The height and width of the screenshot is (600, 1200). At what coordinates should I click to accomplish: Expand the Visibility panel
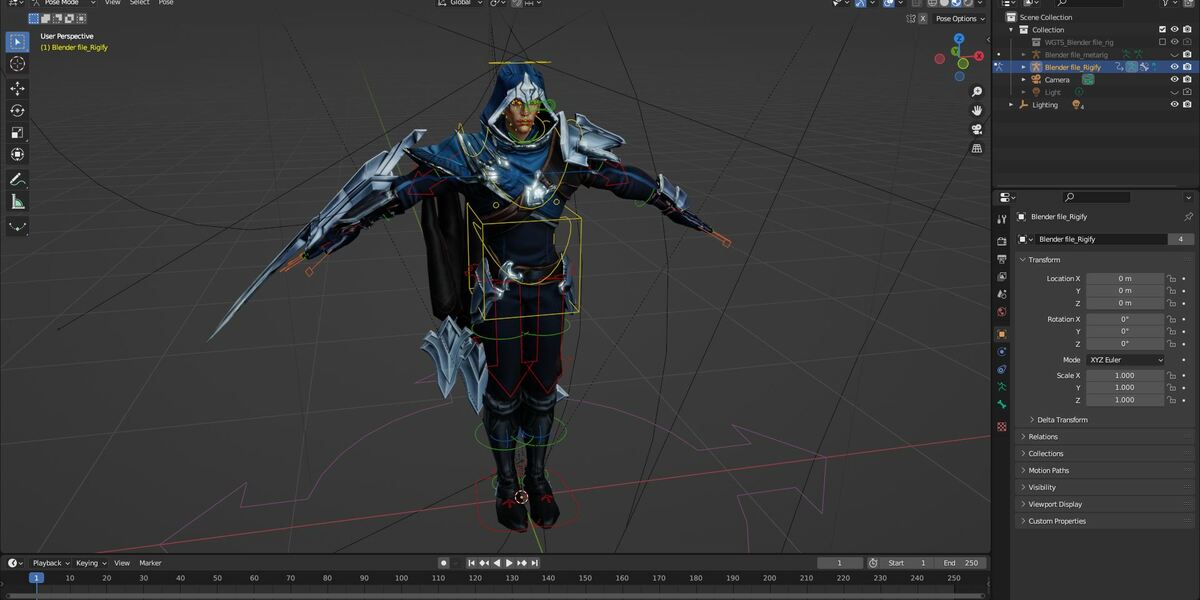coord(1042,488)
